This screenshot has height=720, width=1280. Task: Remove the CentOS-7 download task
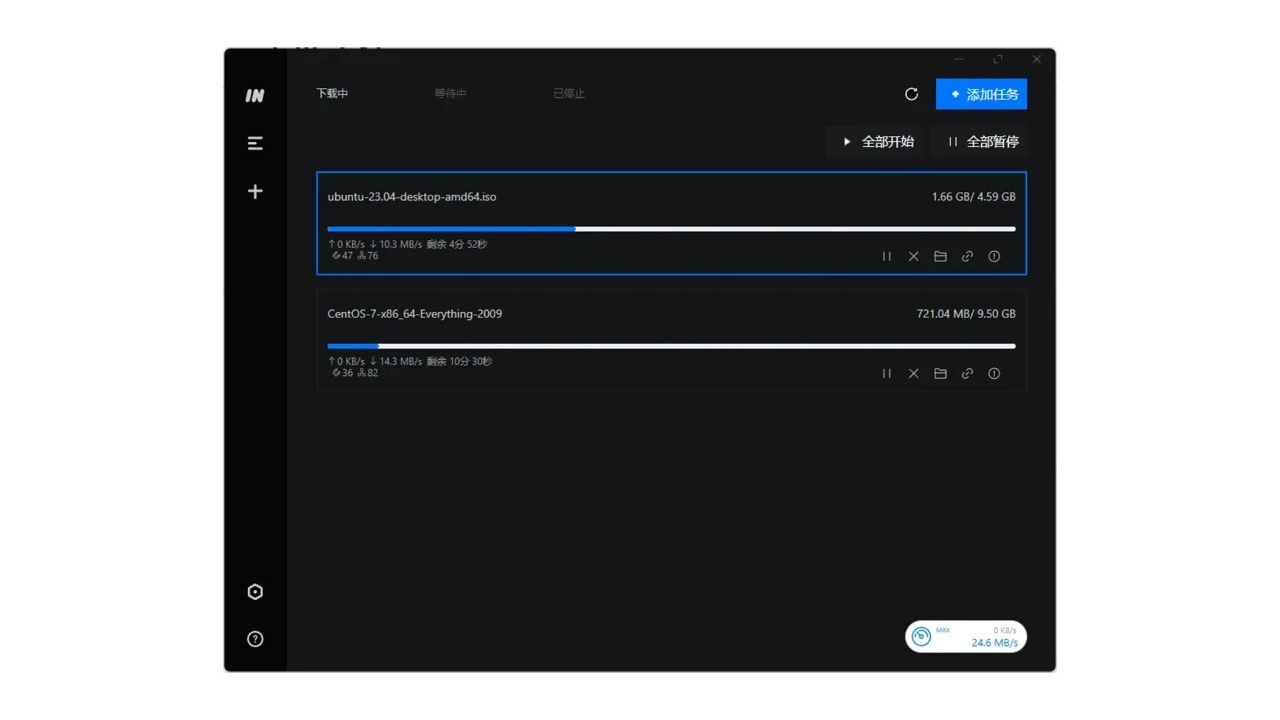pyautogui.click(x=913, y=374)
